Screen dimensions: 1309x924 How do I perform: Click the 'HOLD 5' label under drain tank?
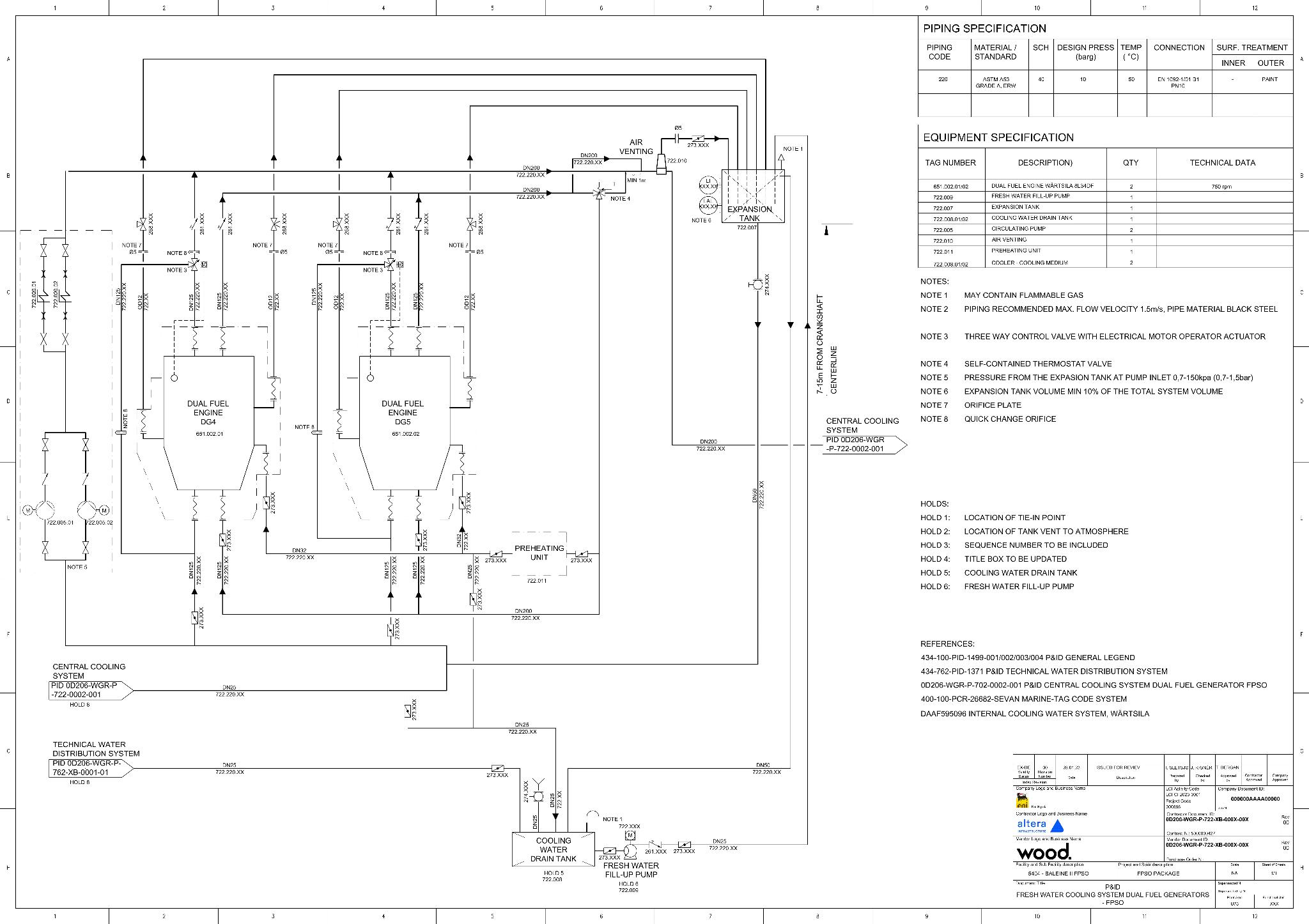(x=553, y=873)
